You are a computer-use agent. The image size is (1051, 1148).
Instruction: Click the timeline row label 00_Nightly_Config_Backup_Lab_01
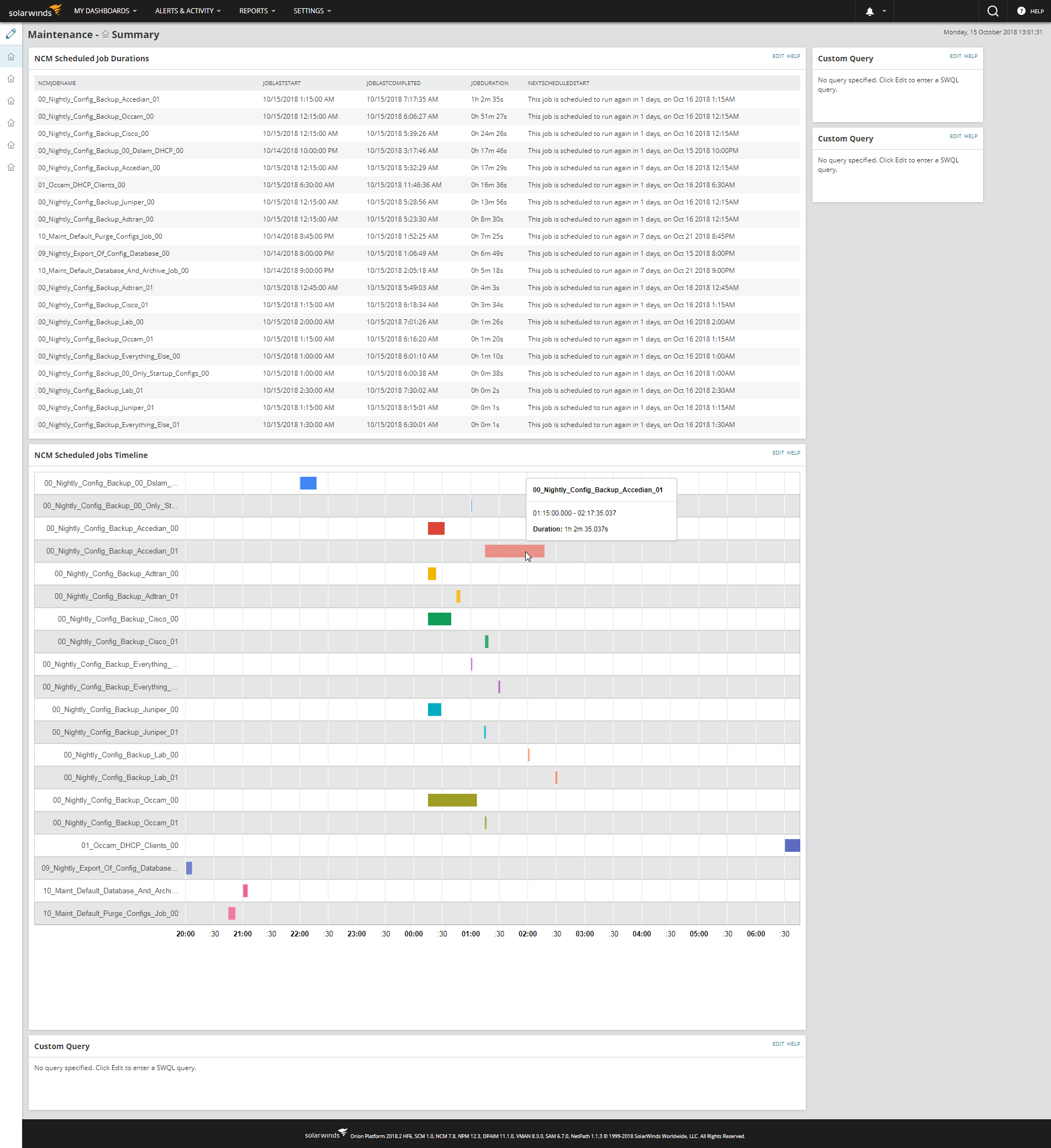coord(121,777)
